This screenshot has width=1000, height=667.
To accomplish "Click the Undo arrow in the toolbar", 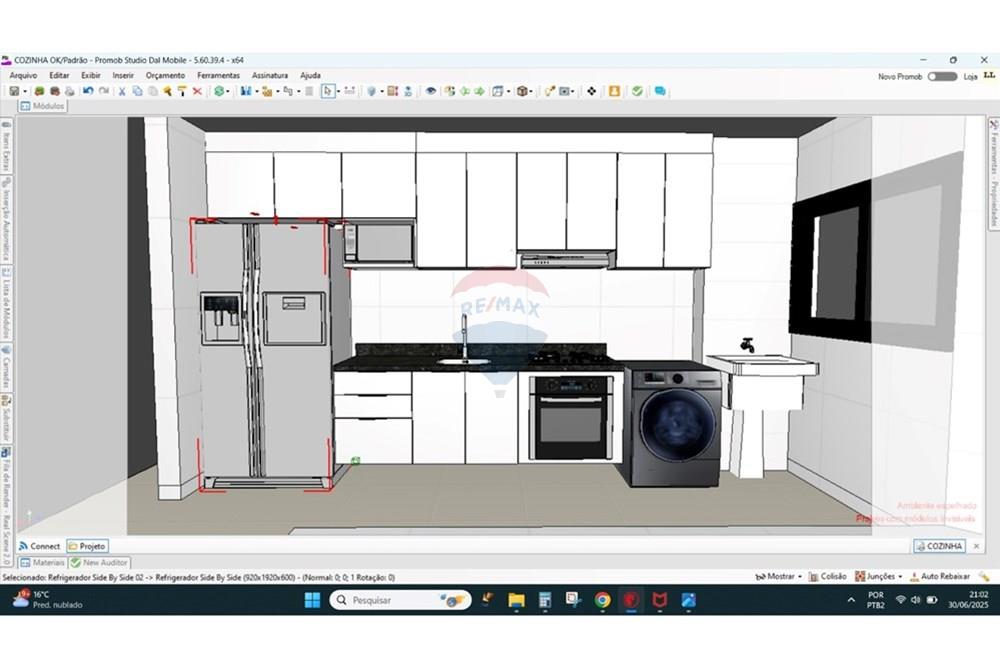I will pos(88,91).
